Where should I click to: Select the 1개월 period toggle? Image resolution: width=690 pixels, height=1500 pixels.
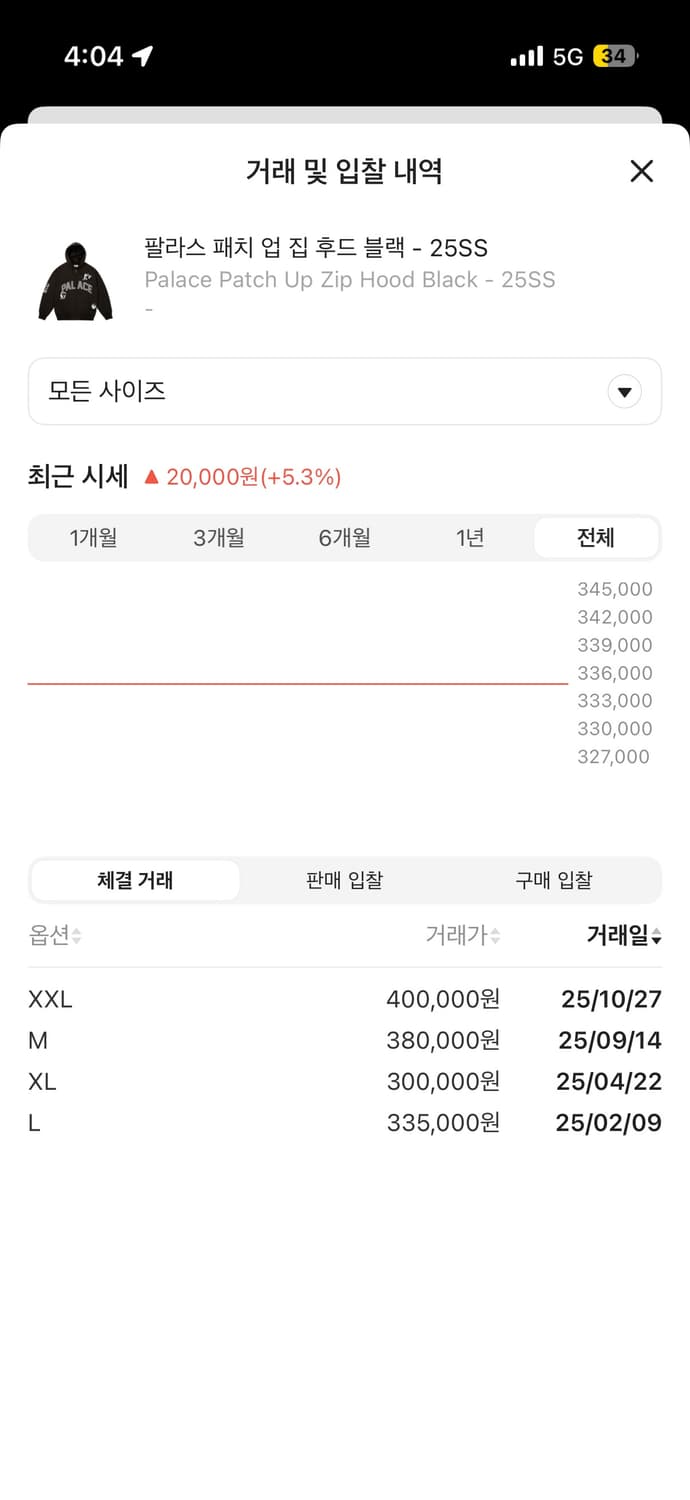(x=95, y=537)
